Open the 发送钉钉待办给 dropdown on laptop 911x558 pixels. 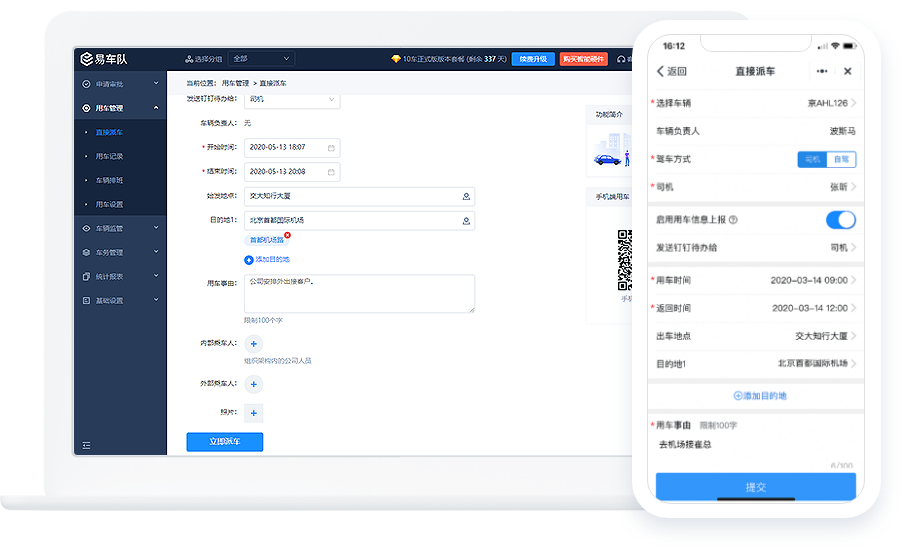click(x=292, y=100)
